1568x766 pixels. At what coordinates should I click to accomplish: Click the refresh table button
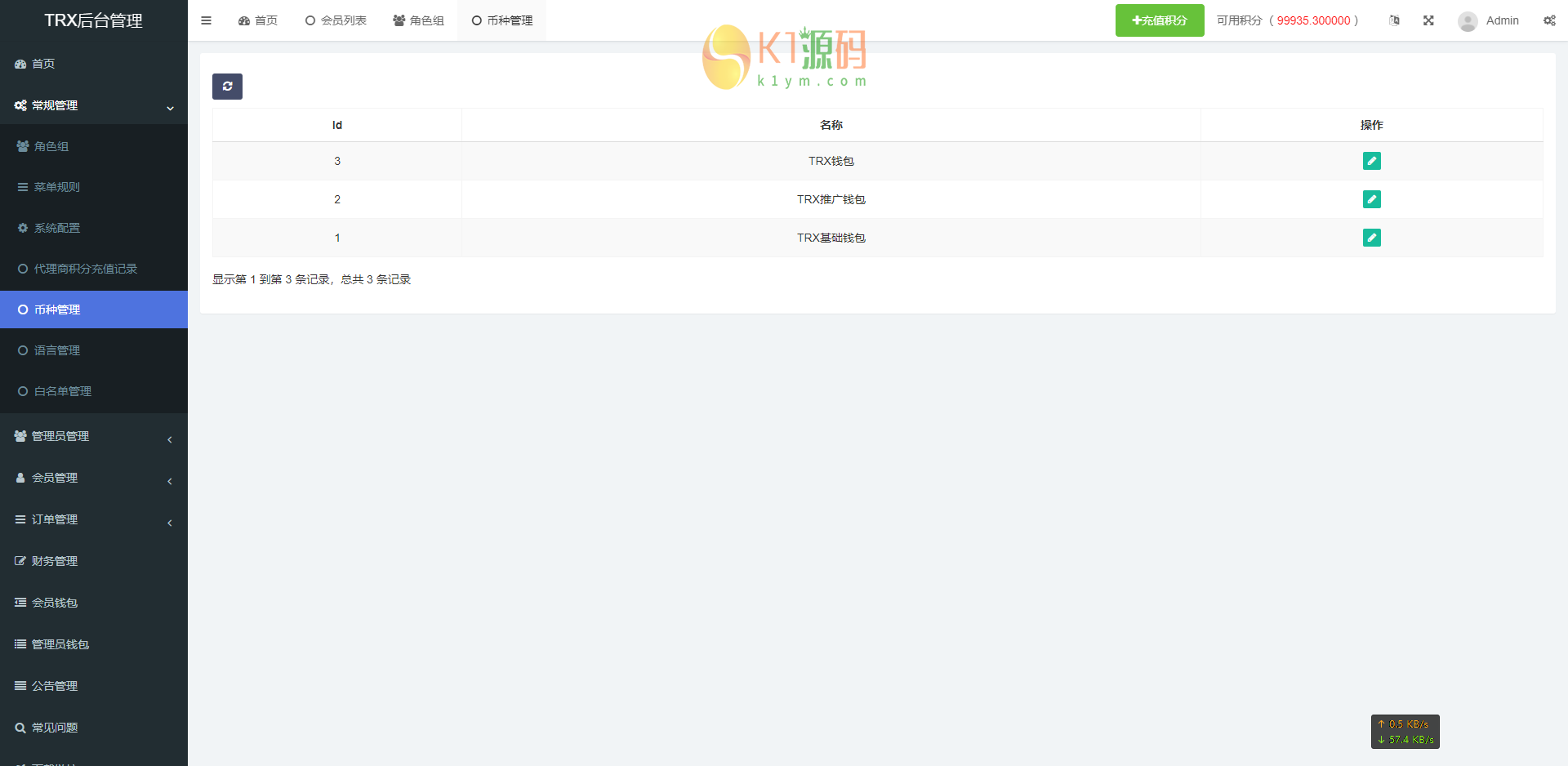pyautogui.click(x=227, y=87)
